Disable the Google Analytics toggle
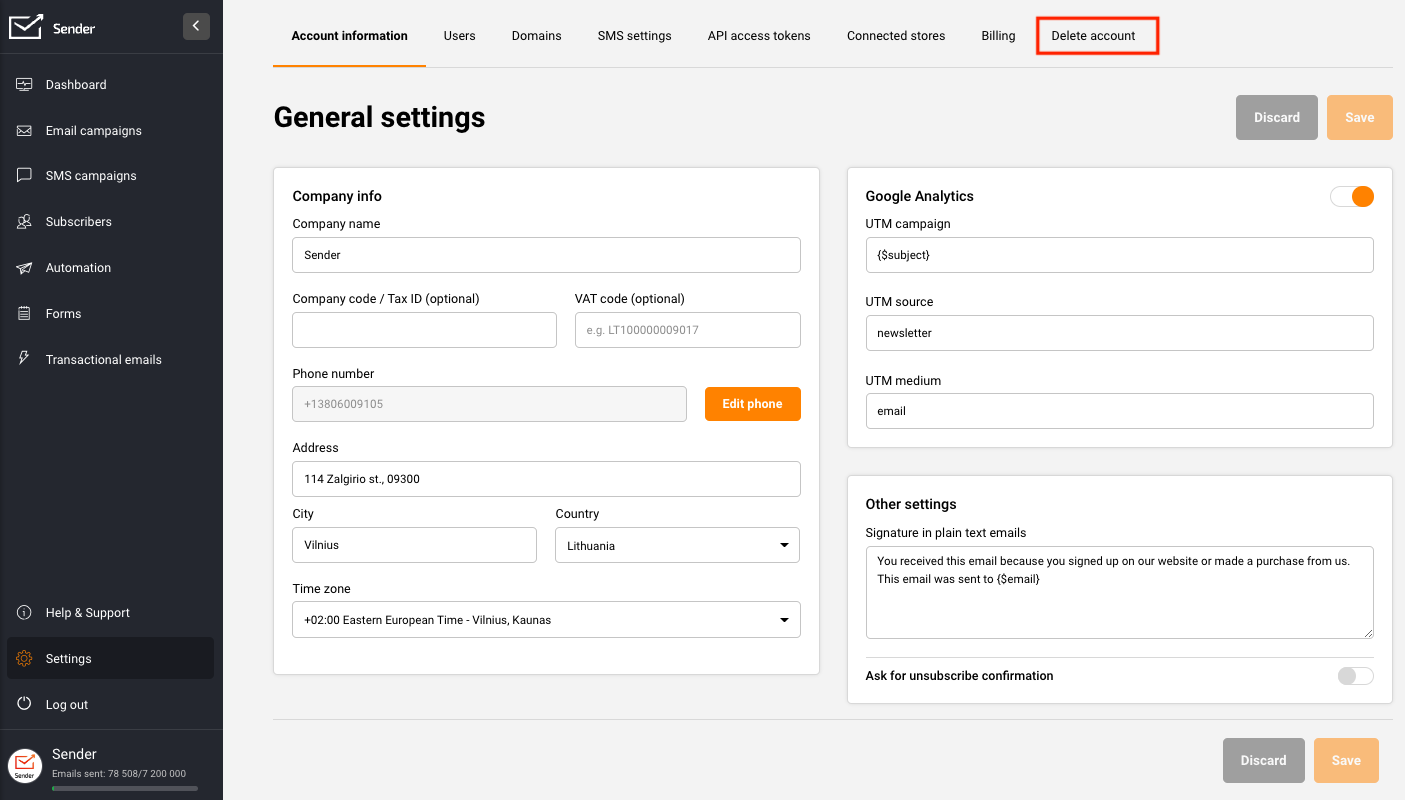The image size is (1405, 800). (1351, 197)
